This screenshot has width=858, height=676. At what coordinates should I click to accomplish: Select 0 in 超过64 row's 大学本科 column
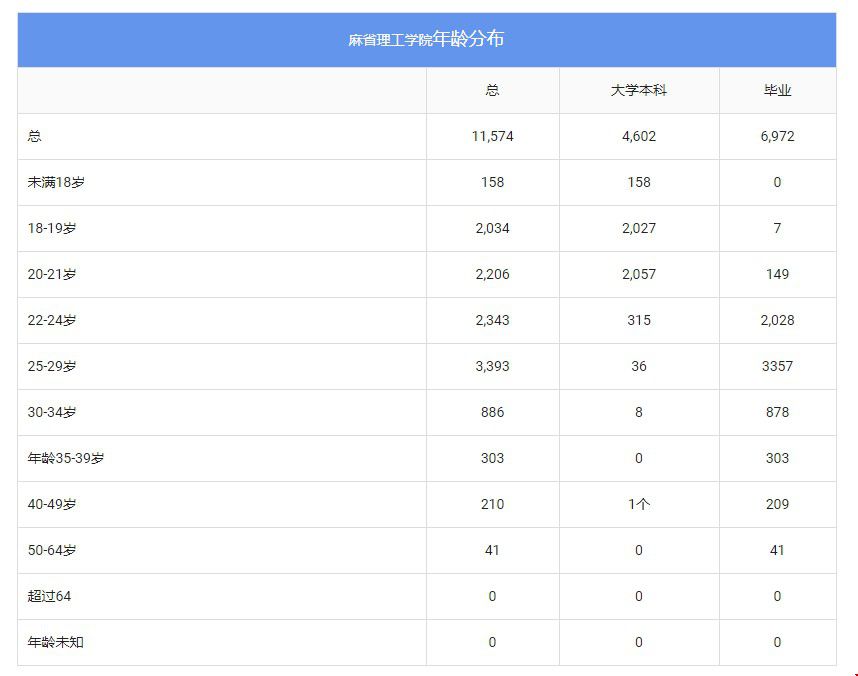click(x=639, y=596)
